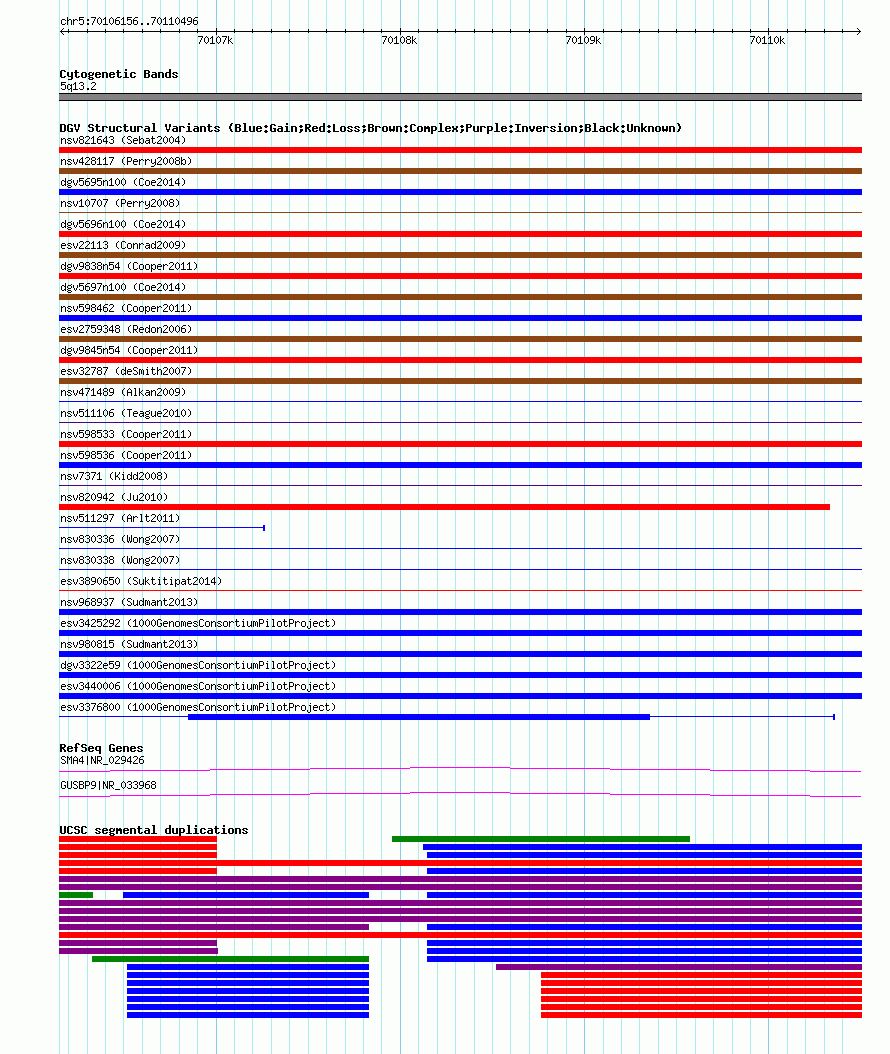Click the red bar under nsv820942
This screenshot has width=890, height=1054.
tap(444, 507)
